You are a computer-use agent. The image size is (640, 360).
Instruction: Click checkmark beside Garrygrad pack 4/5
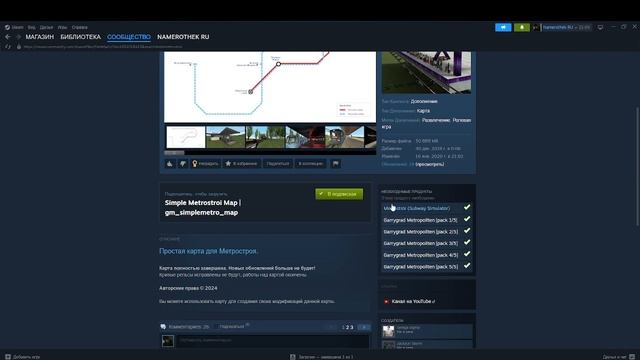(467, 254)
